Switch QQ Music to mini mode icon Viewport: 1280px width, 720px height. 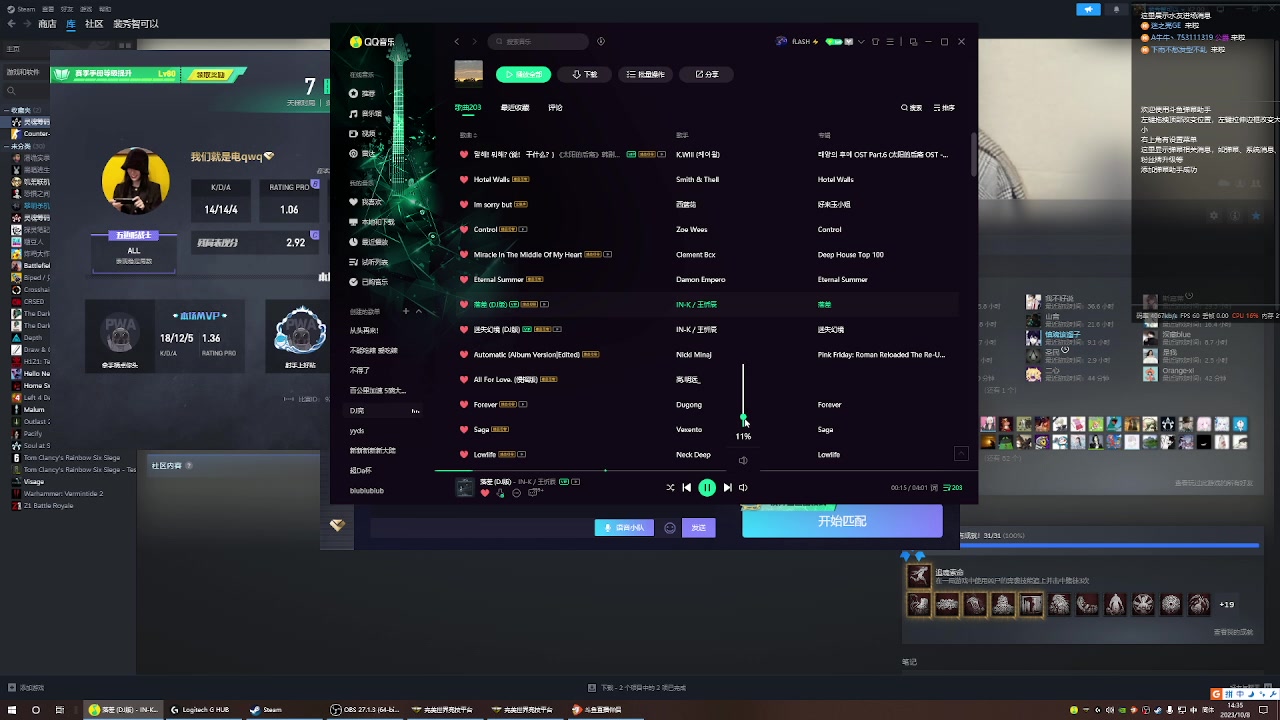click(x=913, y=42)
